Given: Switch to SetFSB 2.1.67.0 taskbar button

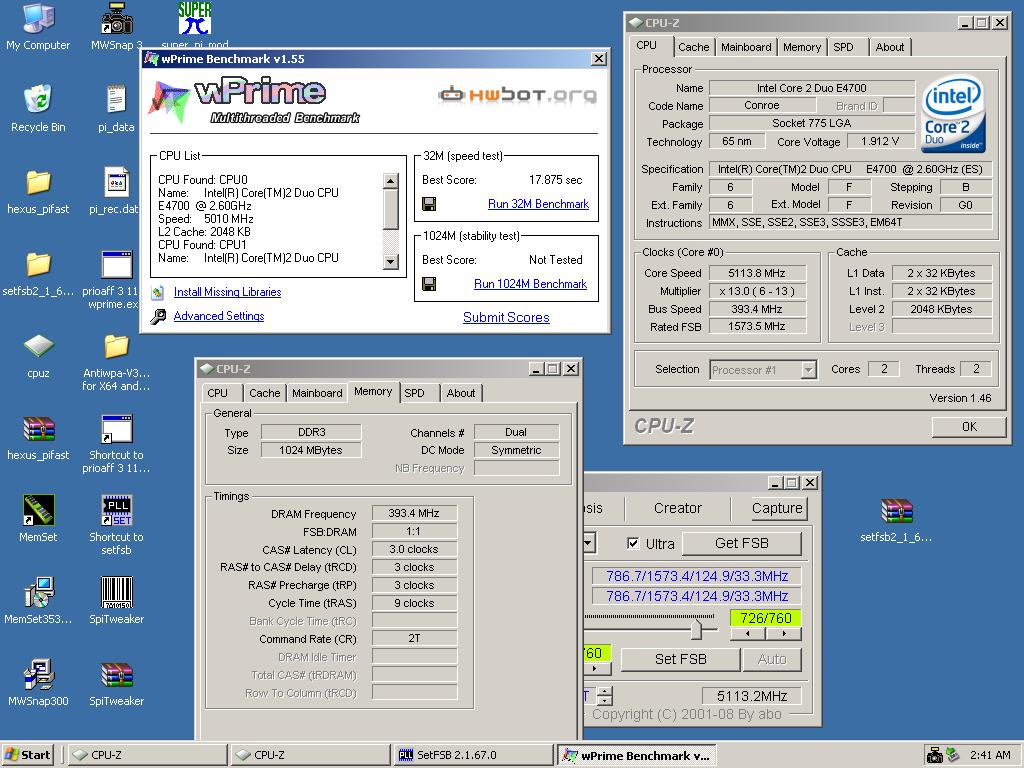Looking at the screenshot, I should point(473,755).
